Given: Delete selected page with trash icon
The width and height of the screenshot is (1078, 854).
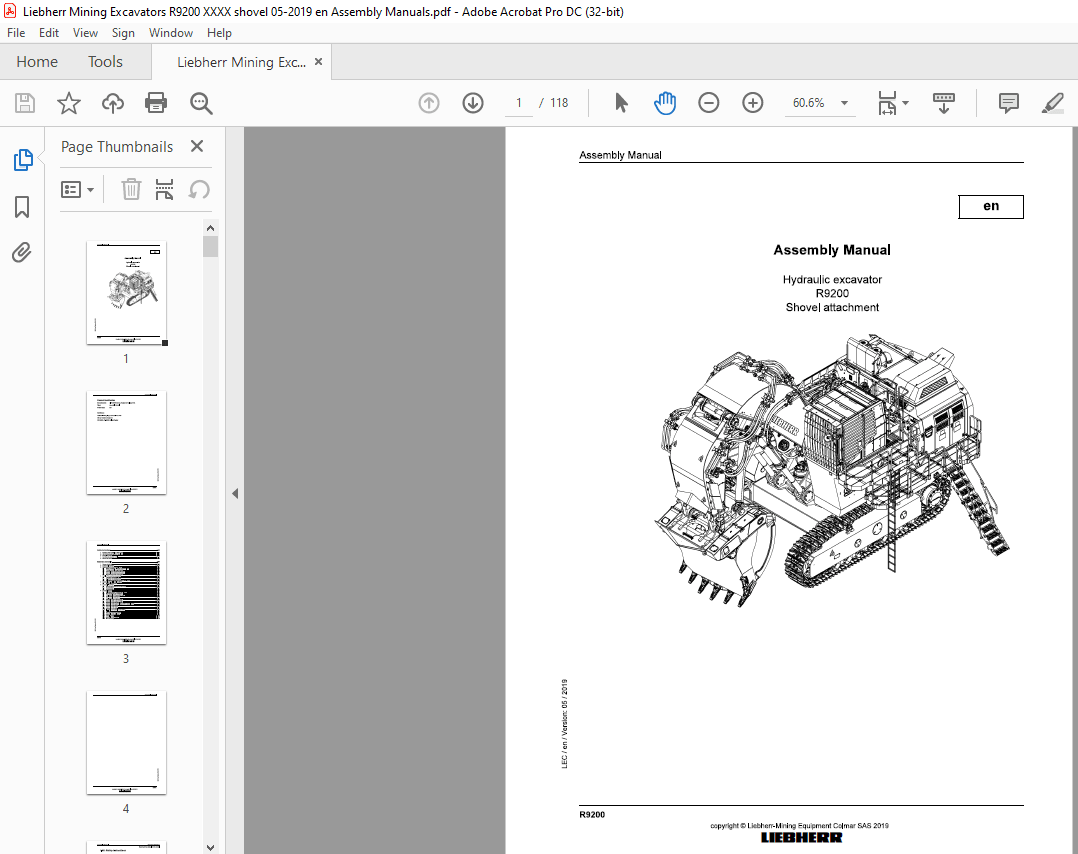Looking at the screenshot, I should click(131, 189).
